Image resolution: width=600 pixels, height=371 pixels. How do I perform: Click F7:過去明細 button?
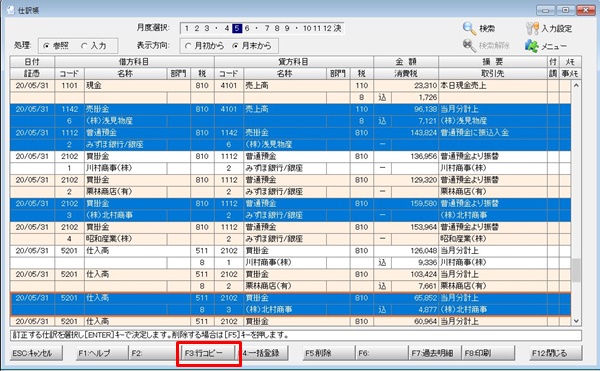(435, 353)
